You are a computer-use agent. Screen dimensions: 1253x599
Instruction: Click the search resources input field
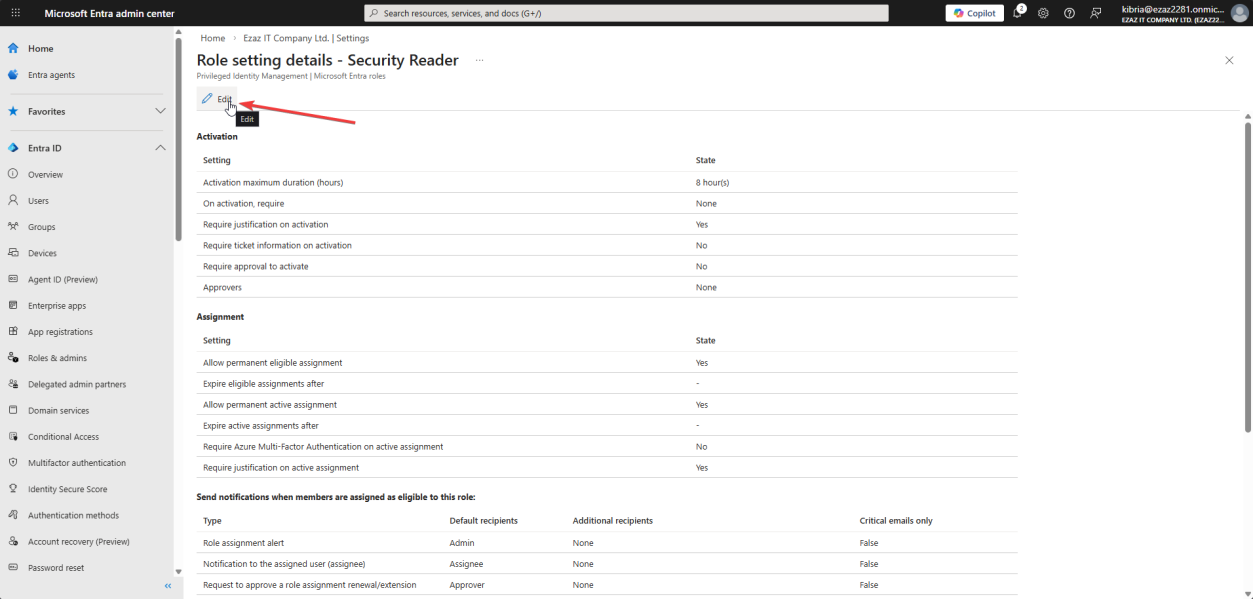click(x=626, y=13)
